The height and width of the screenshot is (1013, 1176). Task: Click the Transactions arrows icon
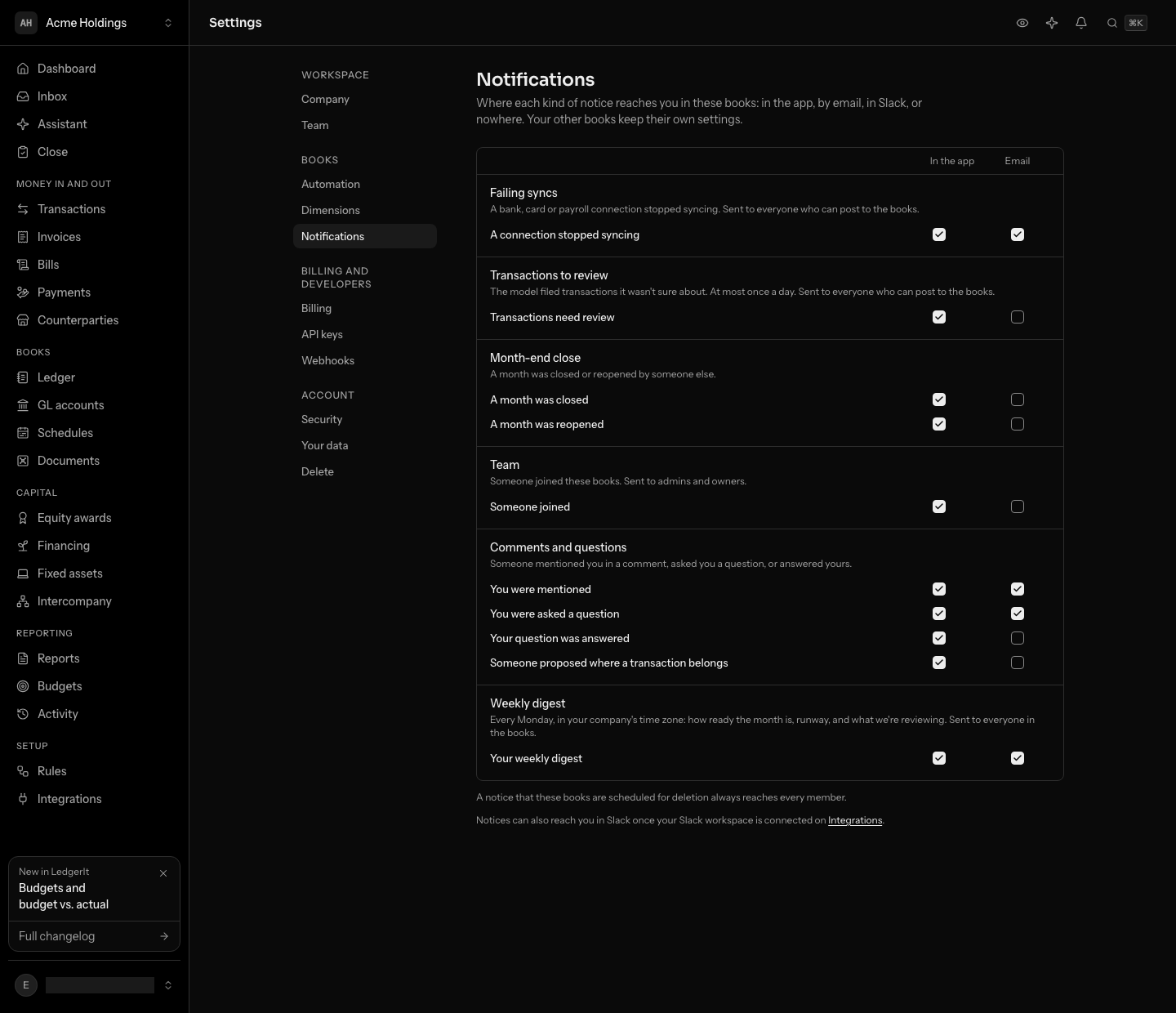pyautogui.click(x=23, y=209)
